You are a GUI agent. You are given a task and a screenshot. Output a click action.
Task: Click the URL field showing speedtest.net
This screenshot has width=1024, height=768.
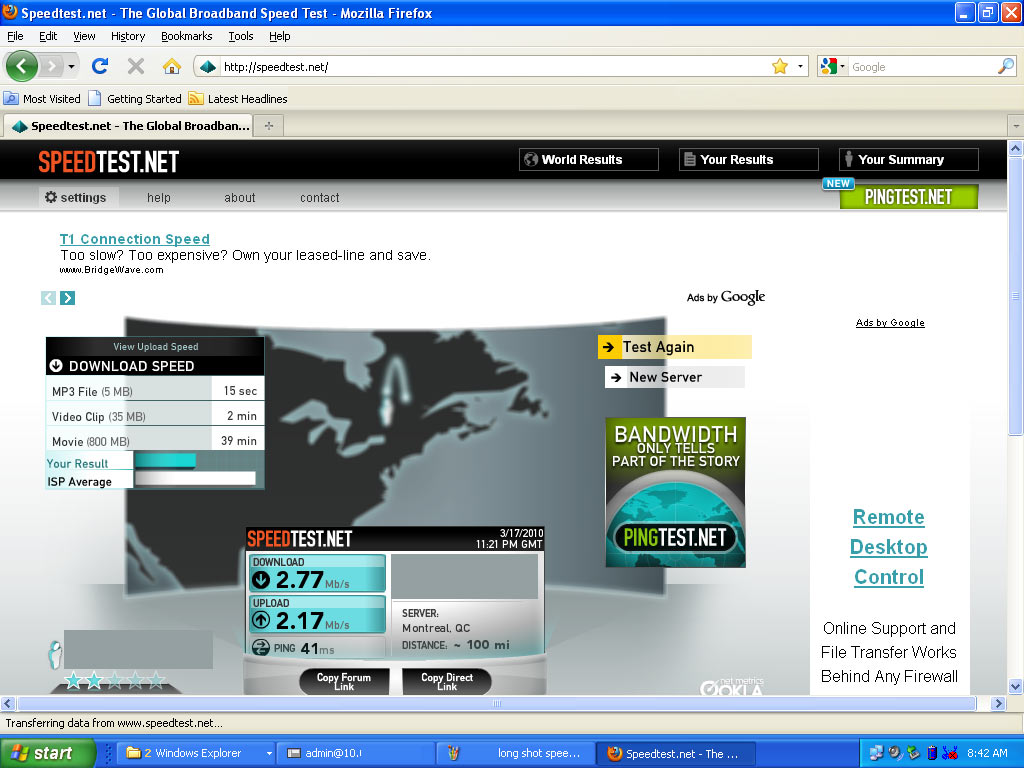coord(494,67)
